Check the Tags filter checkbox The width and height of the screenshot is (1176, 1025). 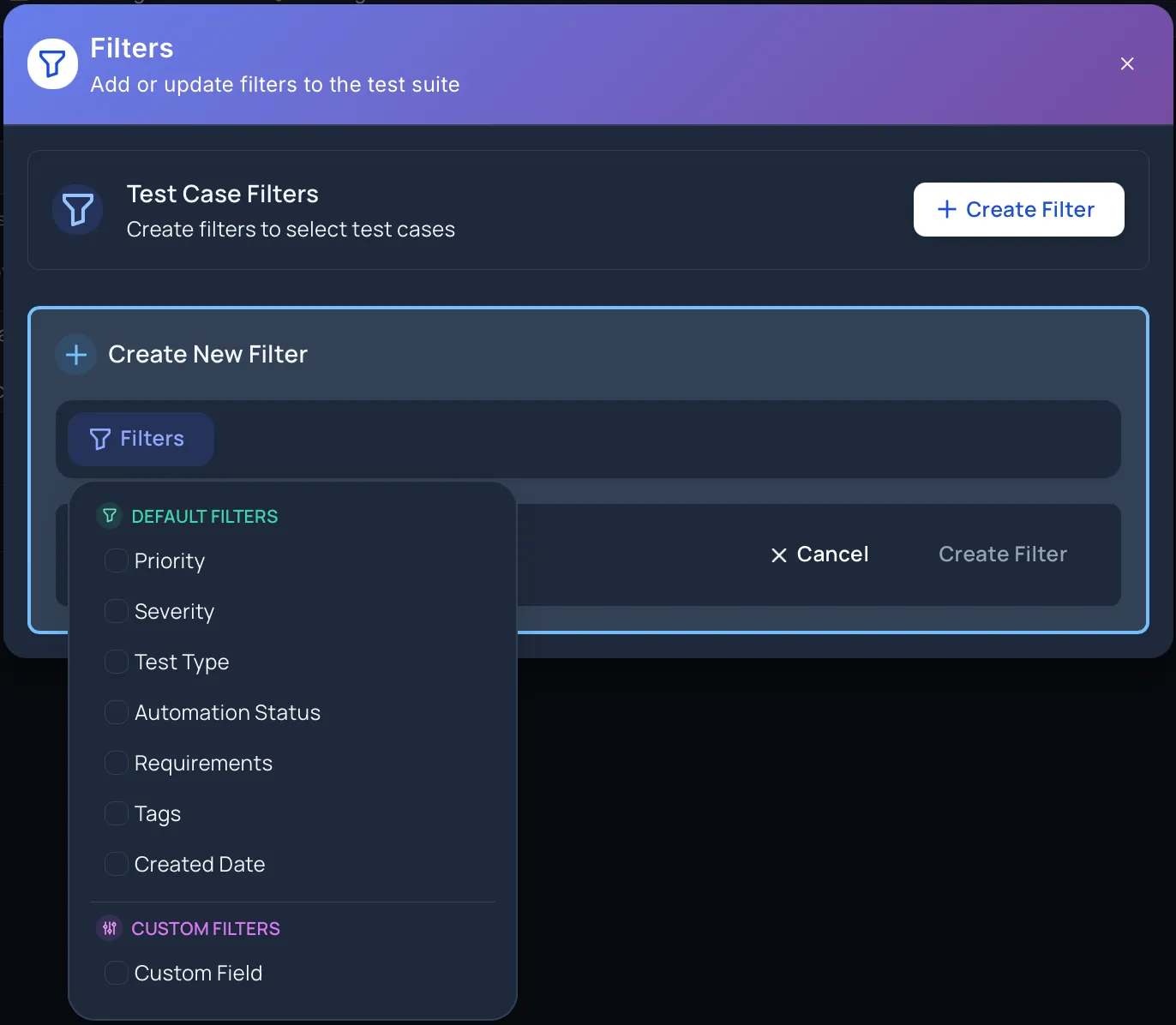pyautogui.click(x=116, y=813)
